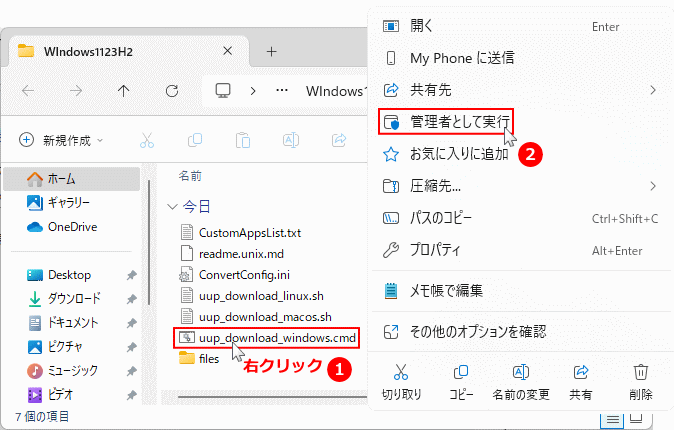This screenshot has width=674, height=430.
Task: Refresh the folder view
Action: coord(172,91)
